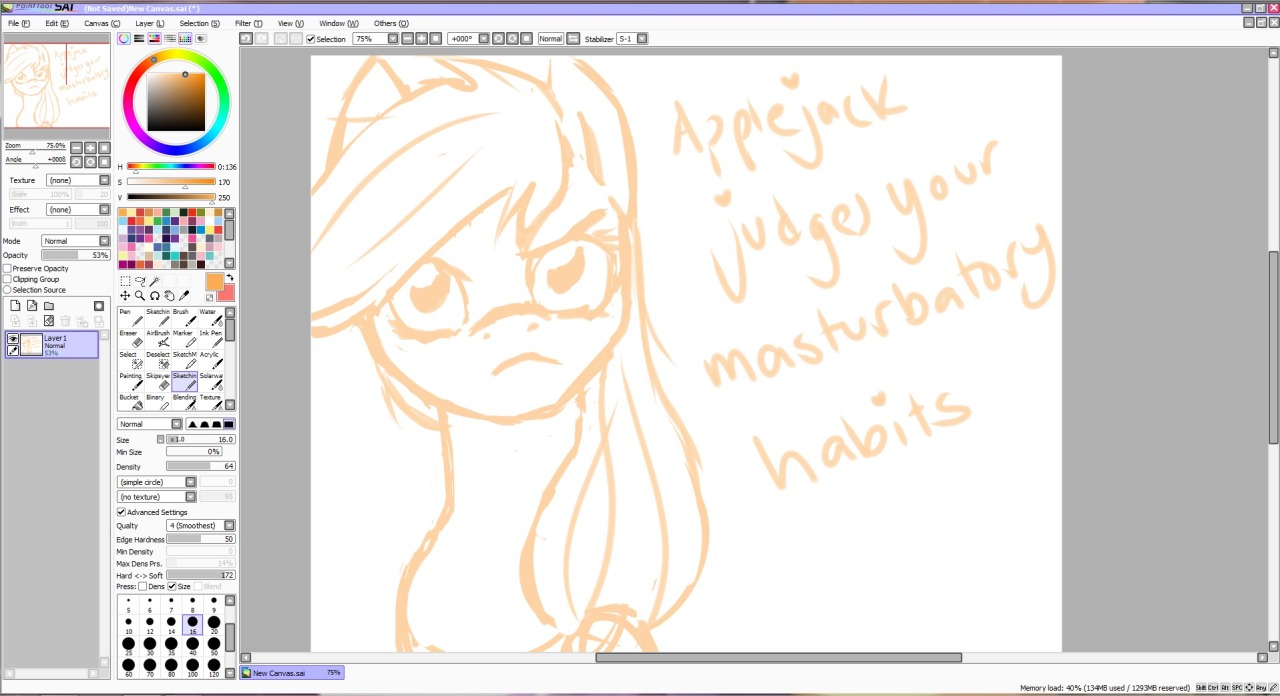1280x696 pixels.
Task: Toggle Clipping Group checkbox
Action: click(7, 280)
